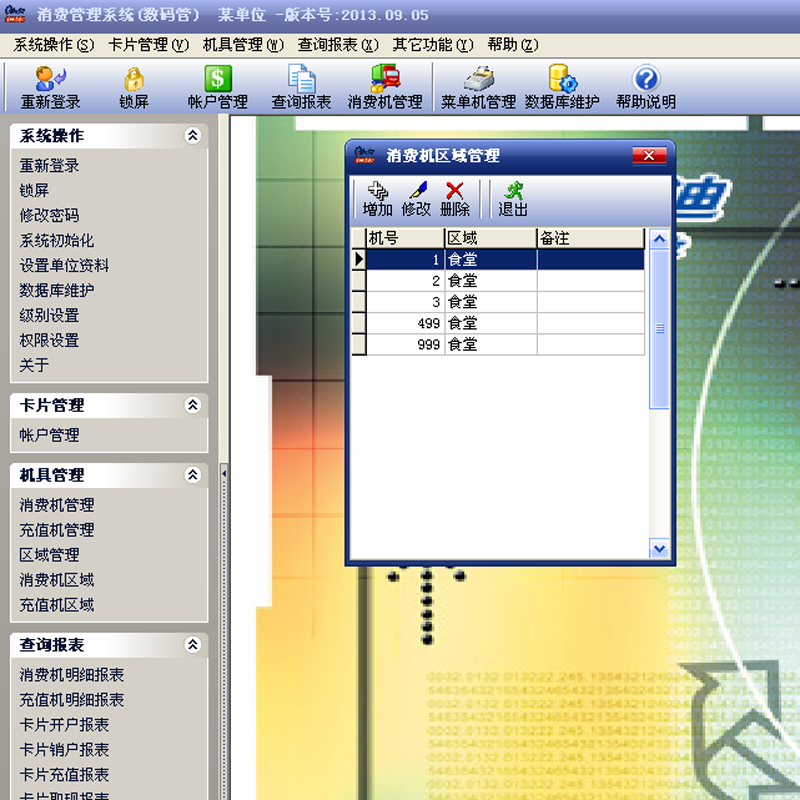The width and height of the screenshot is (800, 800).
Task: Click 修改 in the dialog toolbar
Action: click(x=416, y=199)
